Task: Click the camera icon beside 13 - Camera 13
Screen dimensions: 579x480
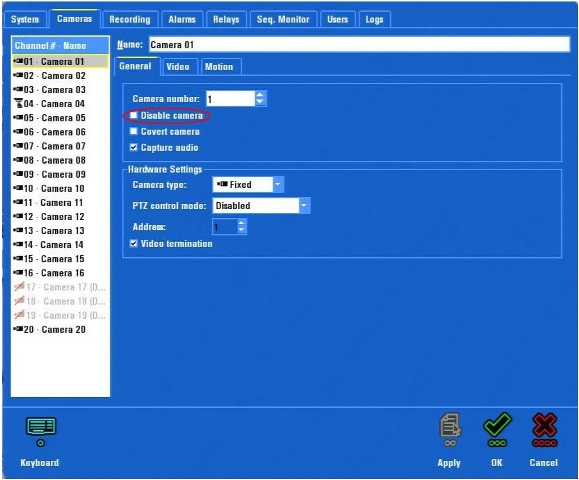Action: pos(18,230)
